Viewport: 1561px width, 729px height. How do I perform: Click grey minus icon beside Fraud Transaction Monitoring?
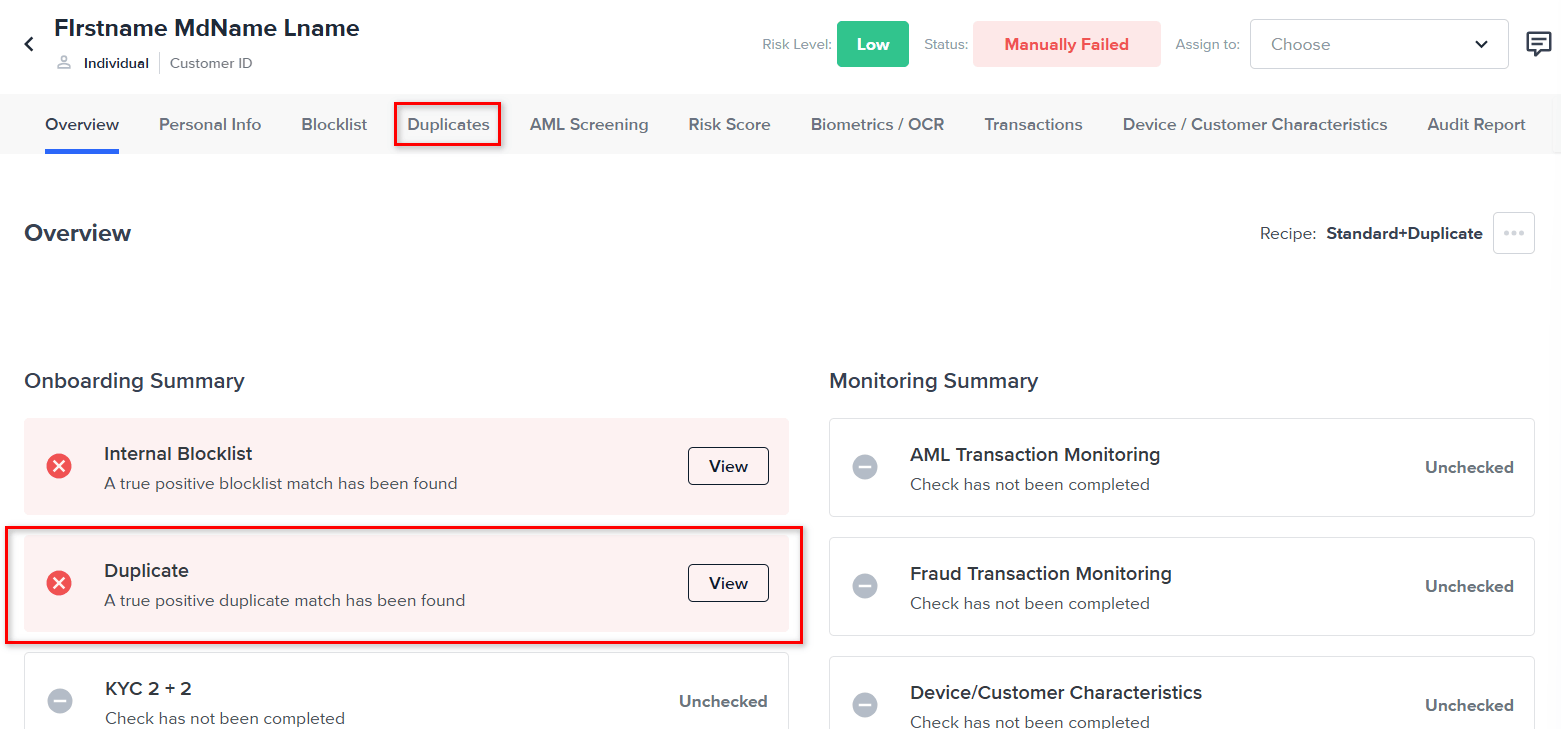(865, 586)
